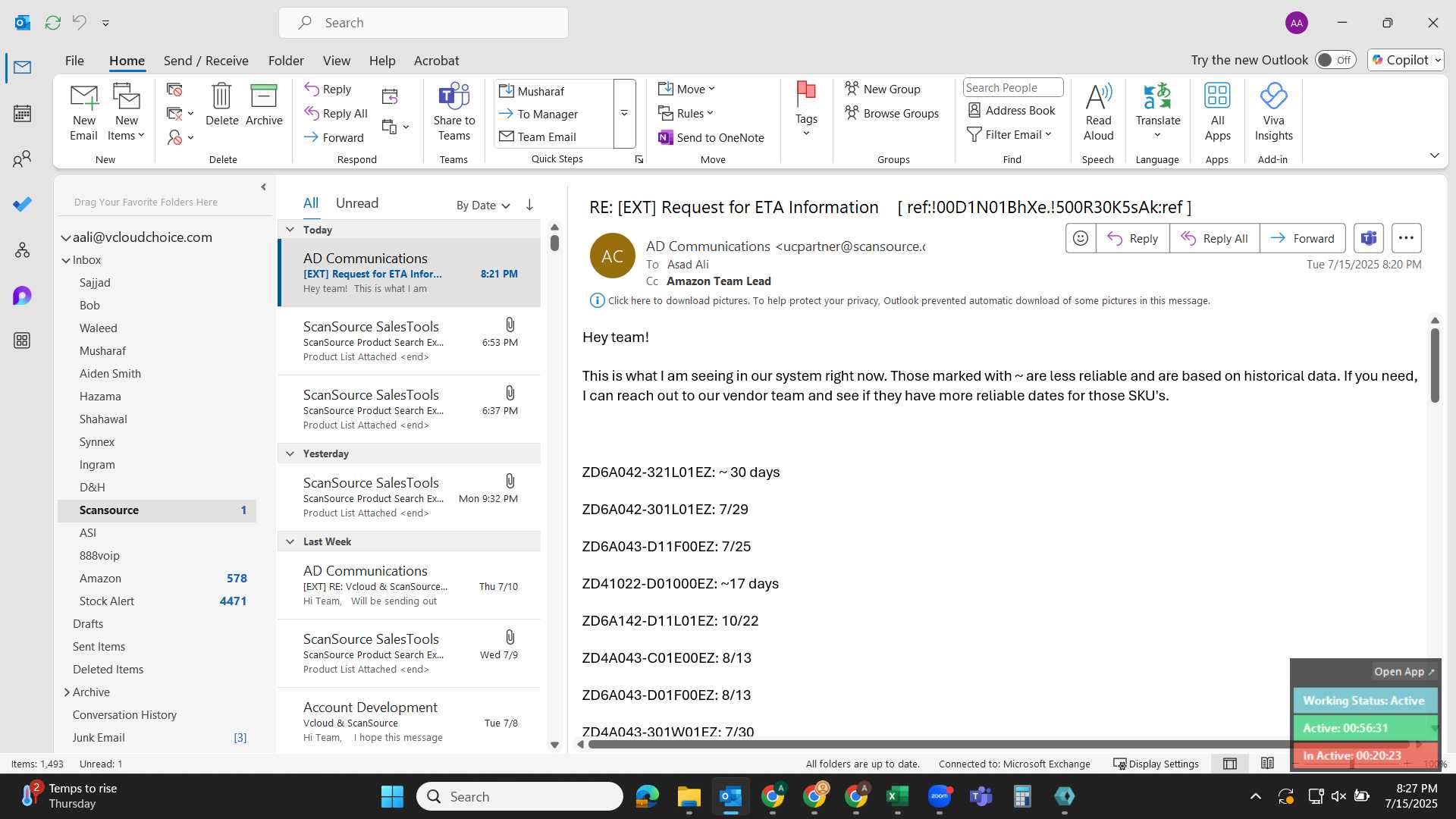Open the Stock Alert folder
The height and width of the screenshot is (819, 1456).
pos(157,601)
